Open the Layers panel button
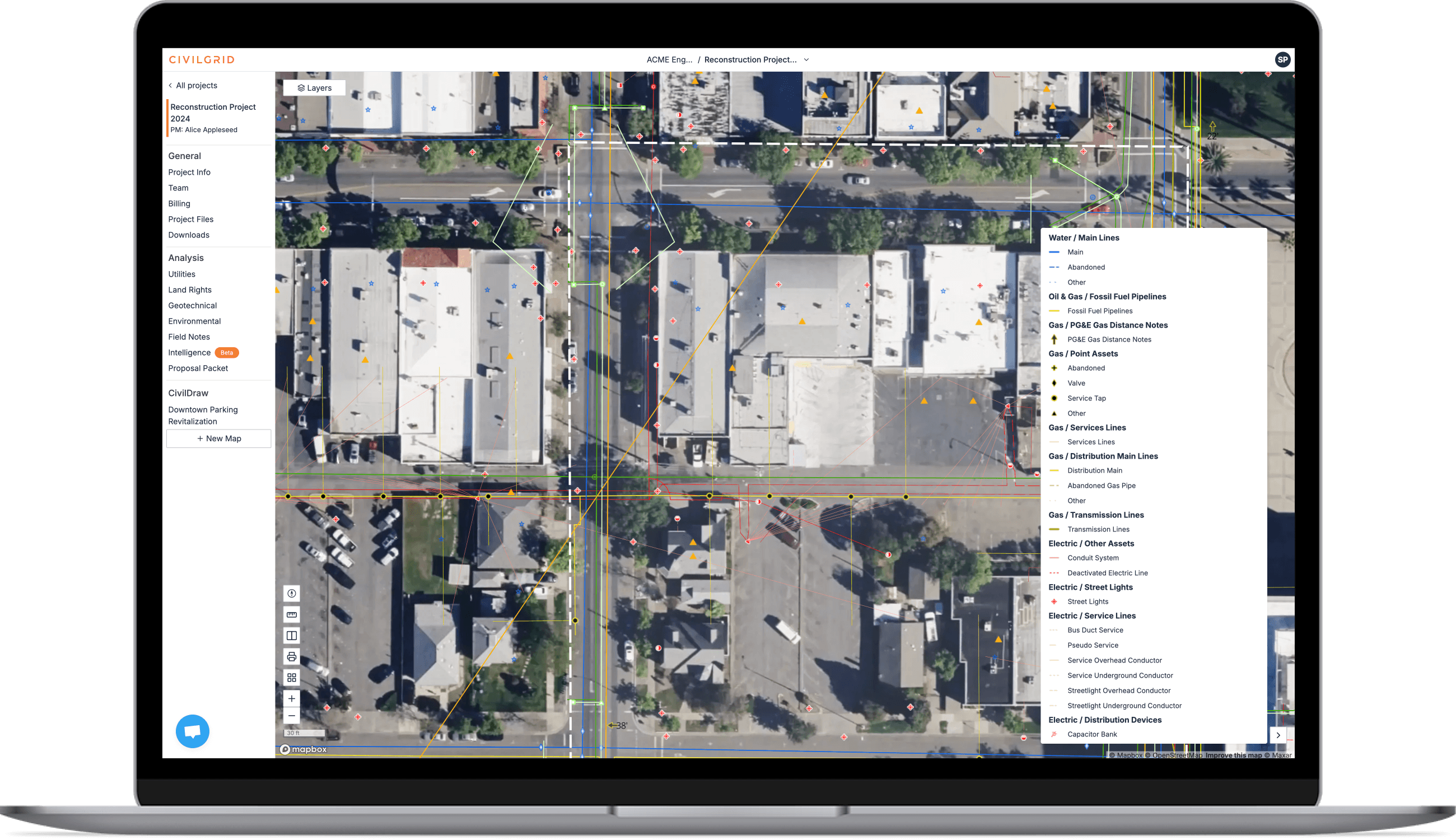 (x=314, y=88)
